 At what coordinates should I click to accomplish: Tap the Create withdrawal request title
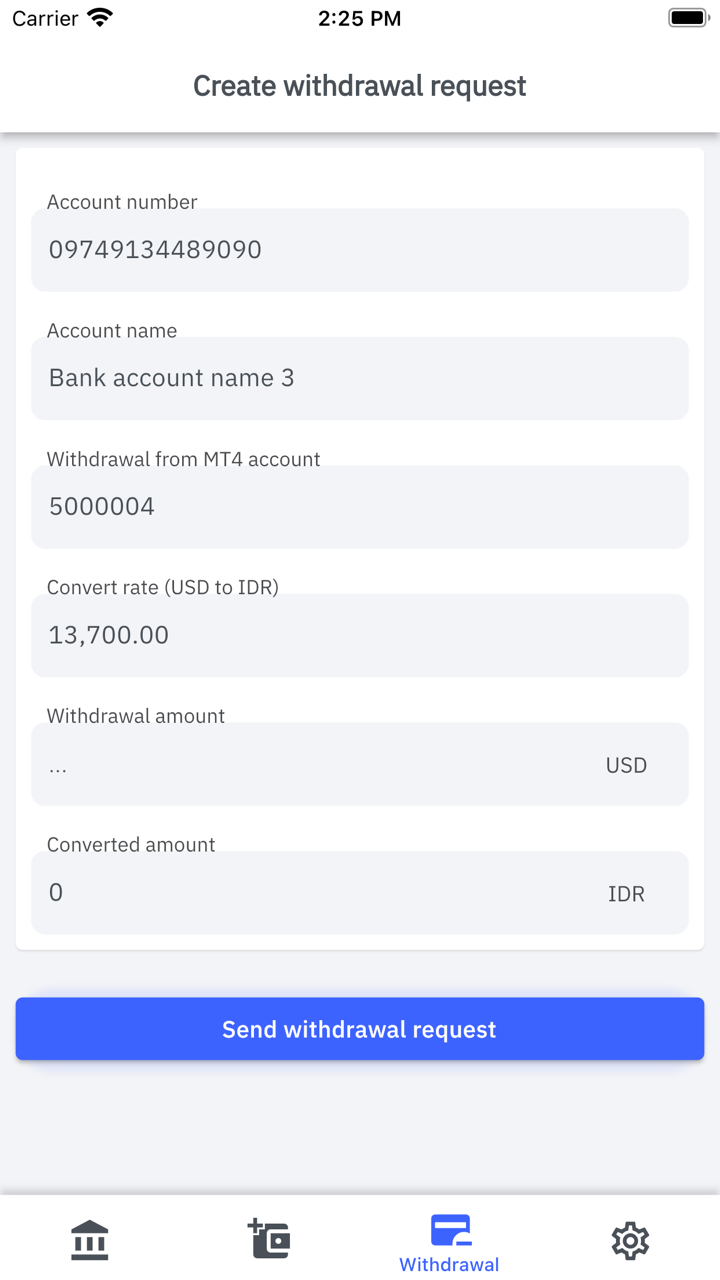click(360, 86)
